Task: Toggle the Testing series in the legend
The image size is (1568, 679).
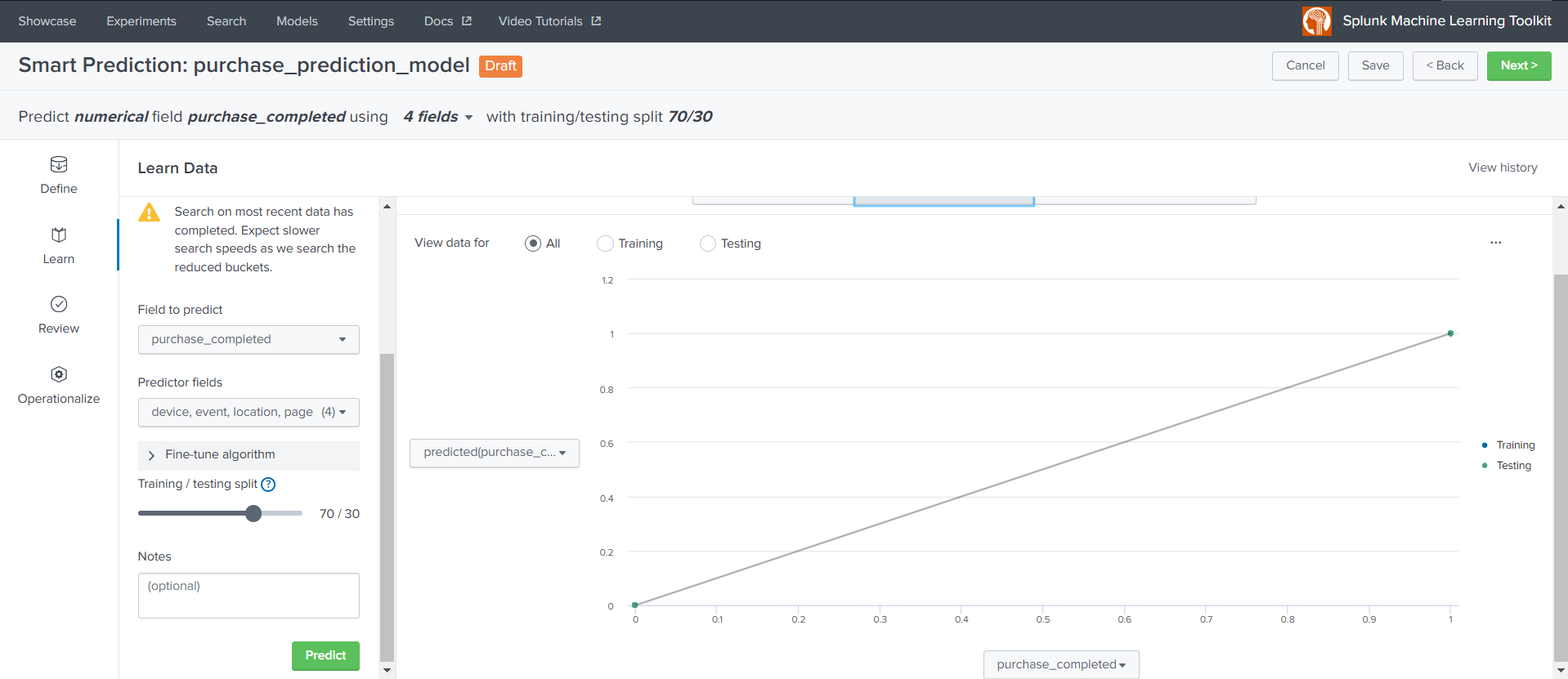Action: click(1507, 466)
